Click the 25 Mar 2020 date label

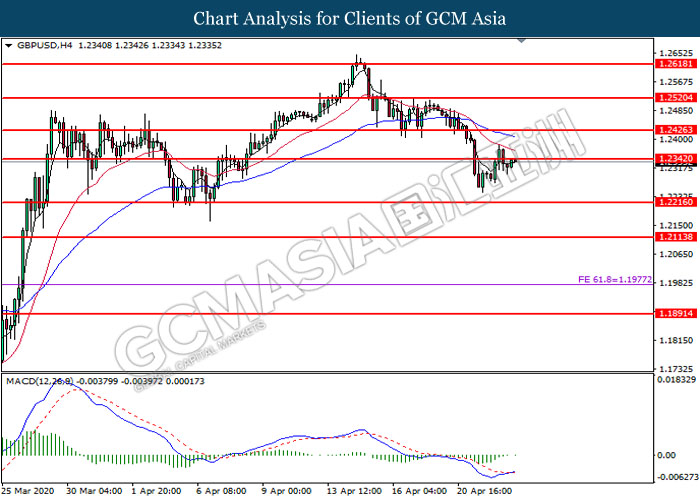(x=28, y=491)
